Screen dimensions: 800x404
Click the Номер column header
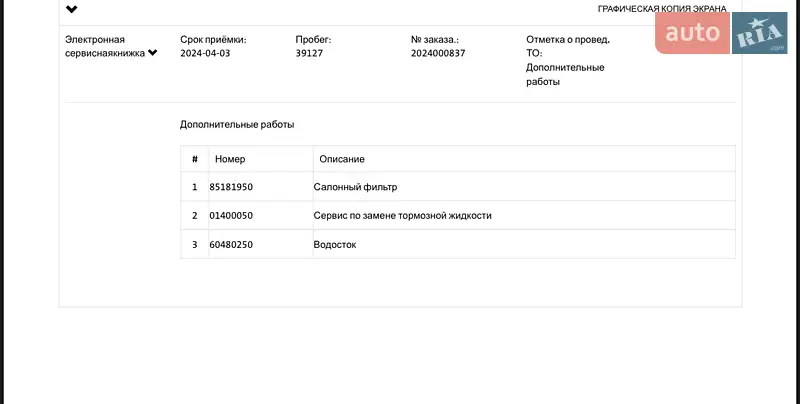click(230, 159)
